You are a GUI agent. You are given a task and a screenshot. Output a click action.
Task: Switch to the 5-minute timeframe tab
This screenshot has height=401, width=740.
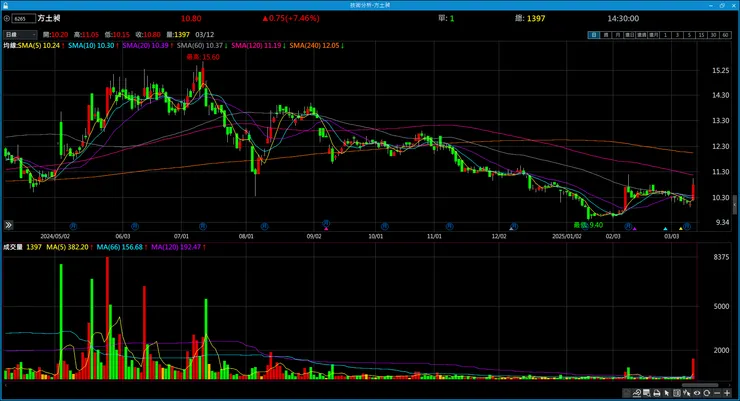pos(689,35)
